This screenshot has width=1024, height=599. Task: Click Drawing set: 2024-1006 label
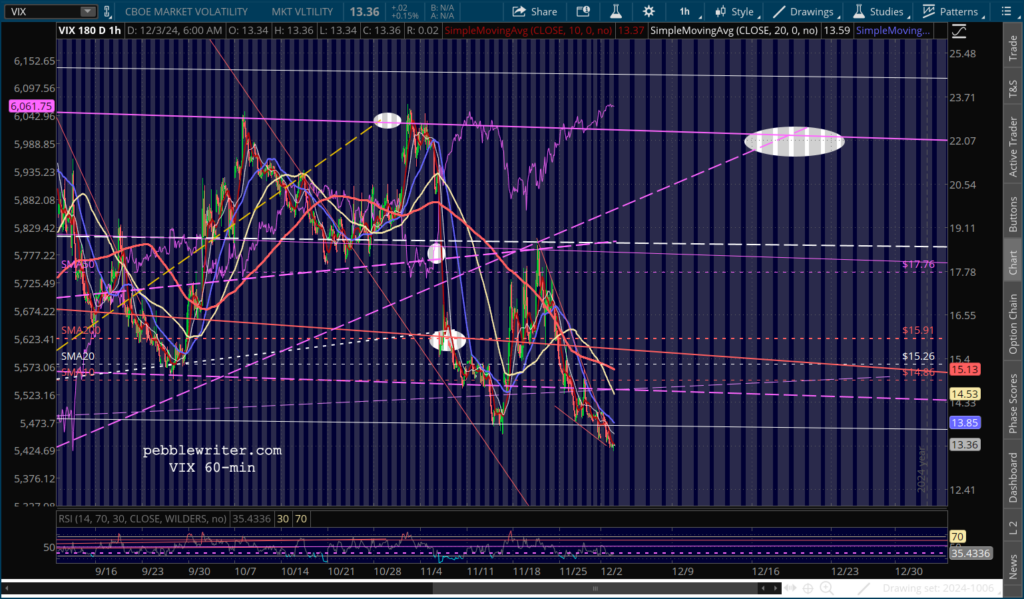click(x=938, y=589)
